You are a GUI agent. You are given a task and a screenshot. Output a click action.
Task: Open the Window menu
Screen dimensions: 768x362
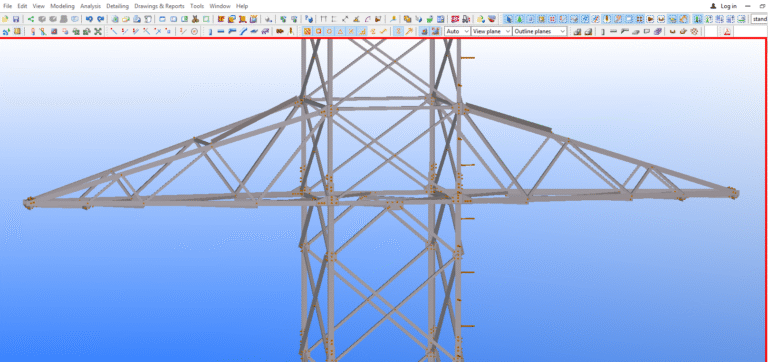click(x=219, y=6)
